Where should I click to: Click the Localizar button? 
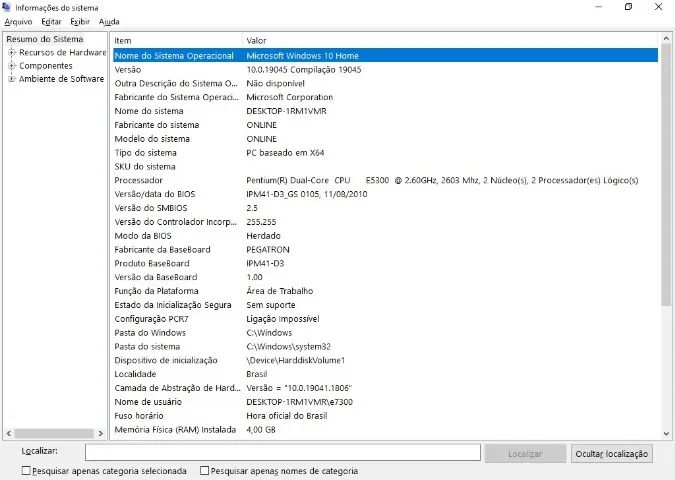[525, 454]
